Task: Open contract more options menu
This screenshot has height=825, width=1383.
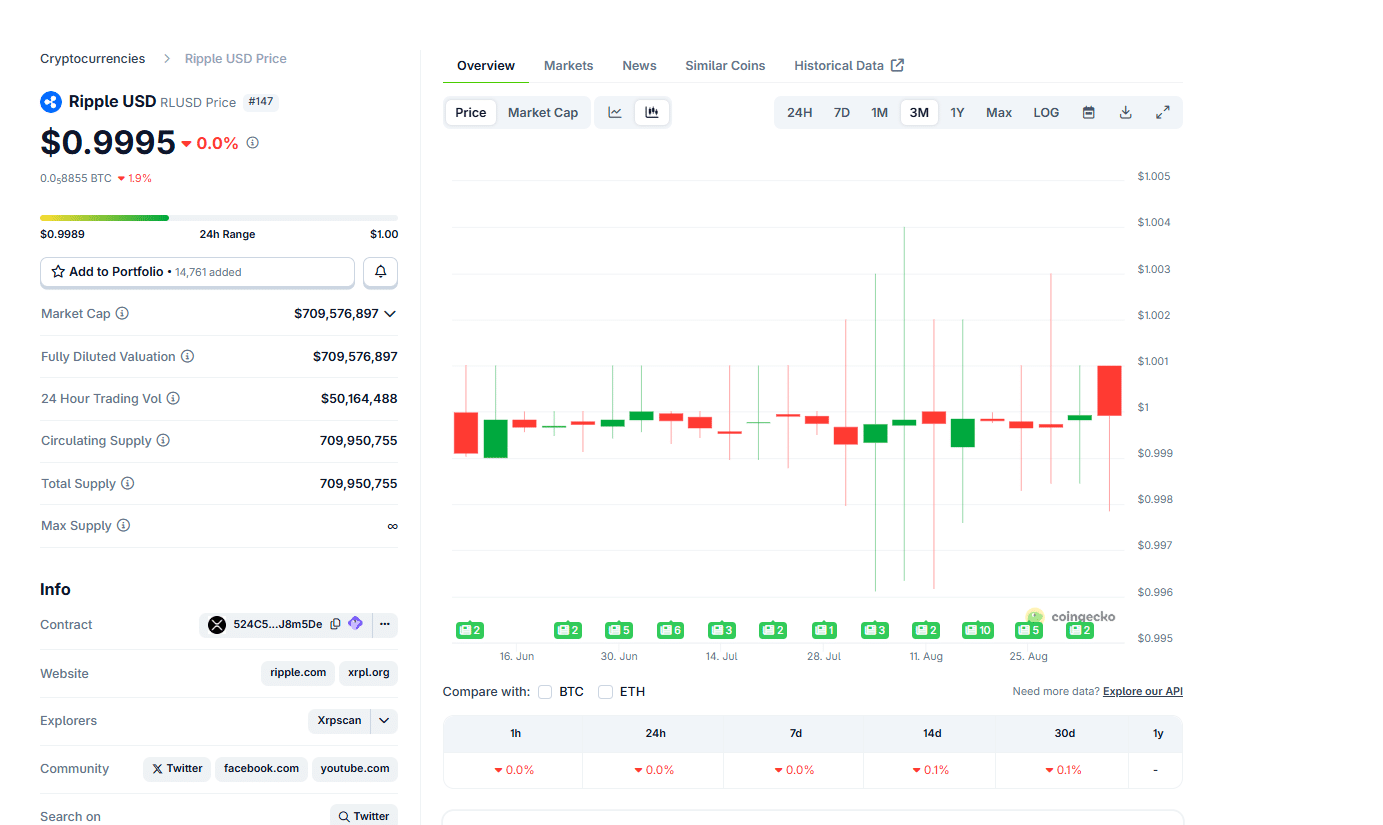Action: point(384,624)
